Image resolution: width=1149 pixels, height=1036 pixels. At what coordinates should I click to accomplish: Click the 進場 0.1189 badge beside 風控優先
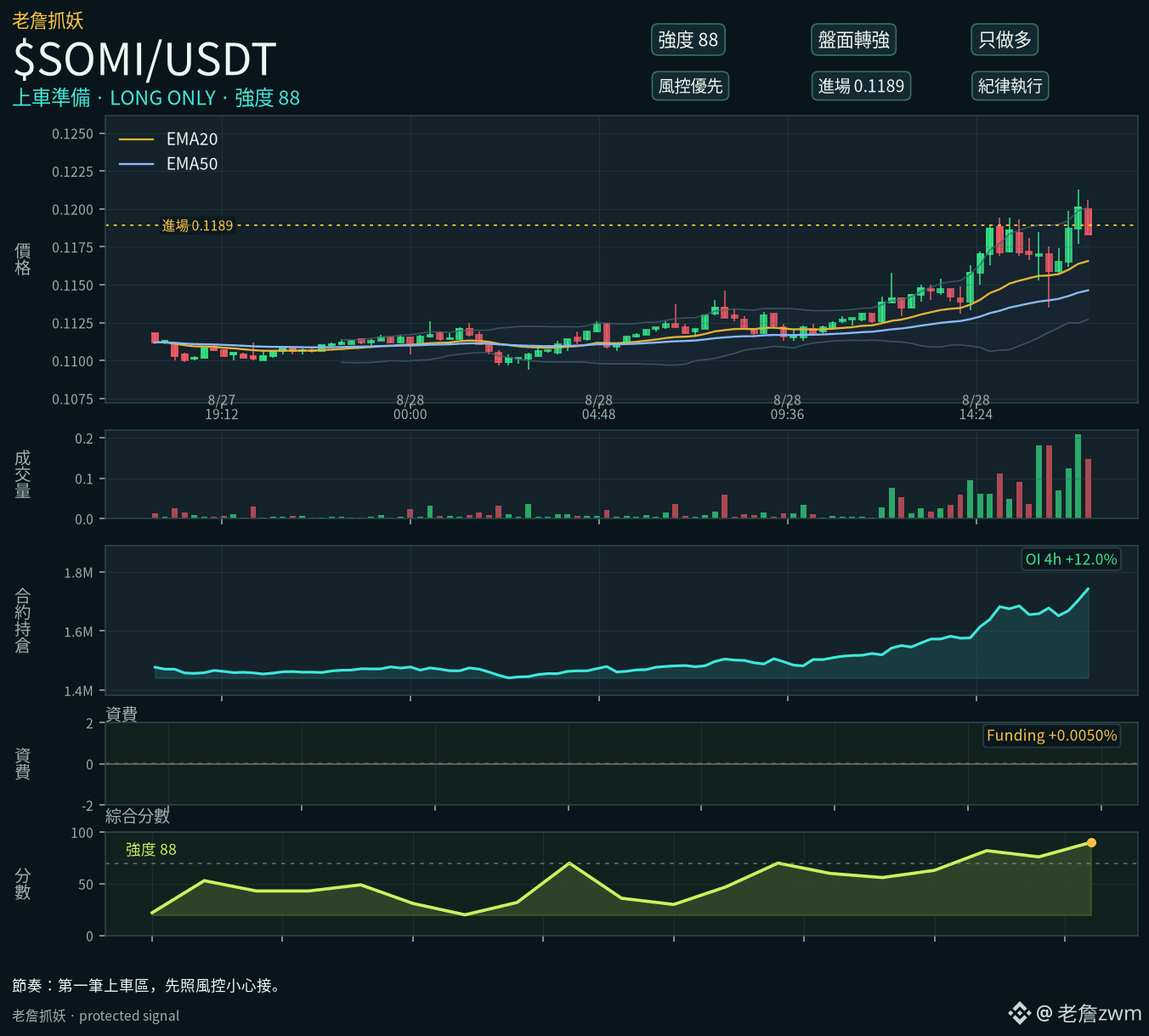pyautogui.click(x=861, y=86)
